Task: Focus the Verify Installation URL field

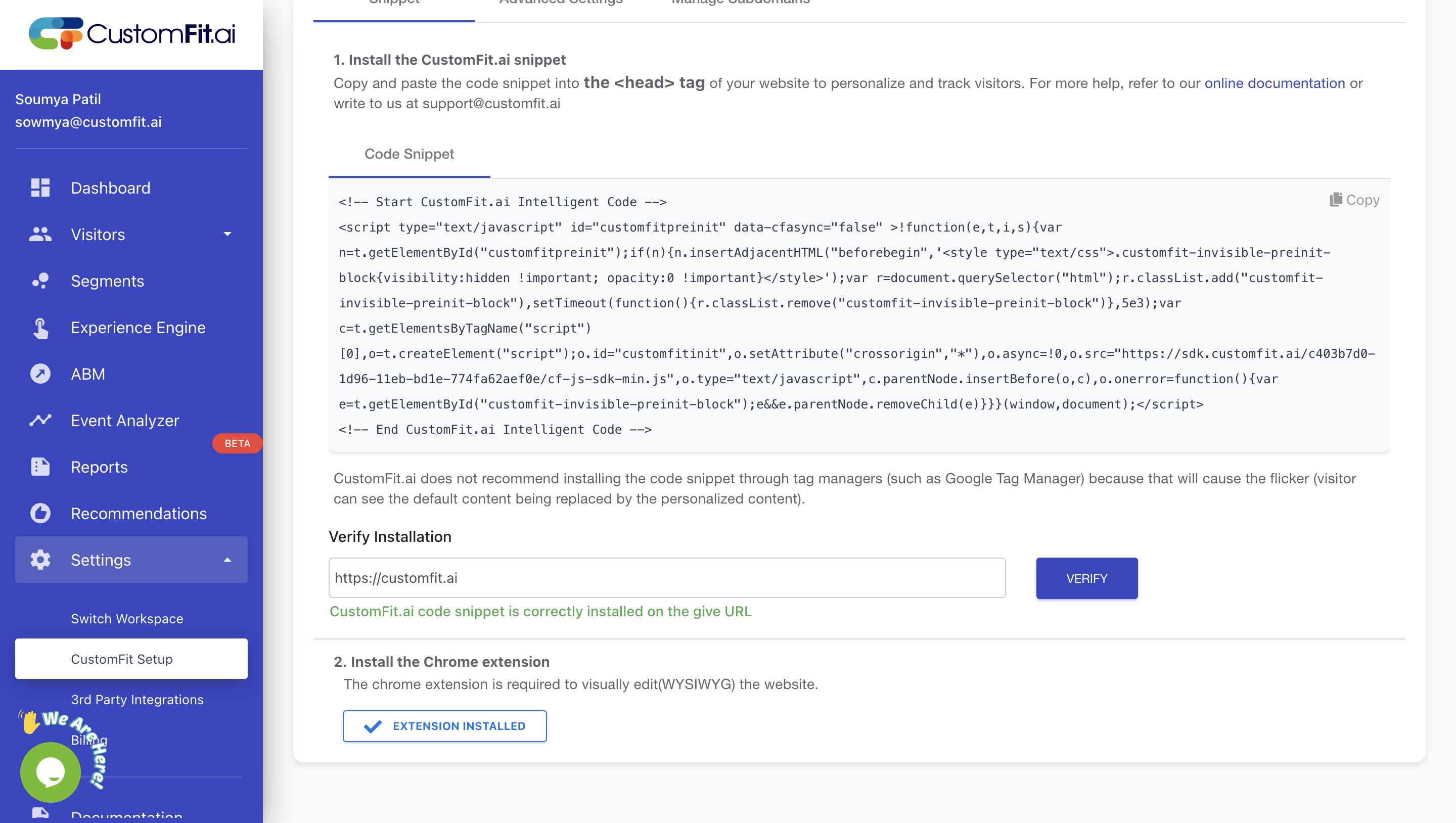Action: point(667,578)
